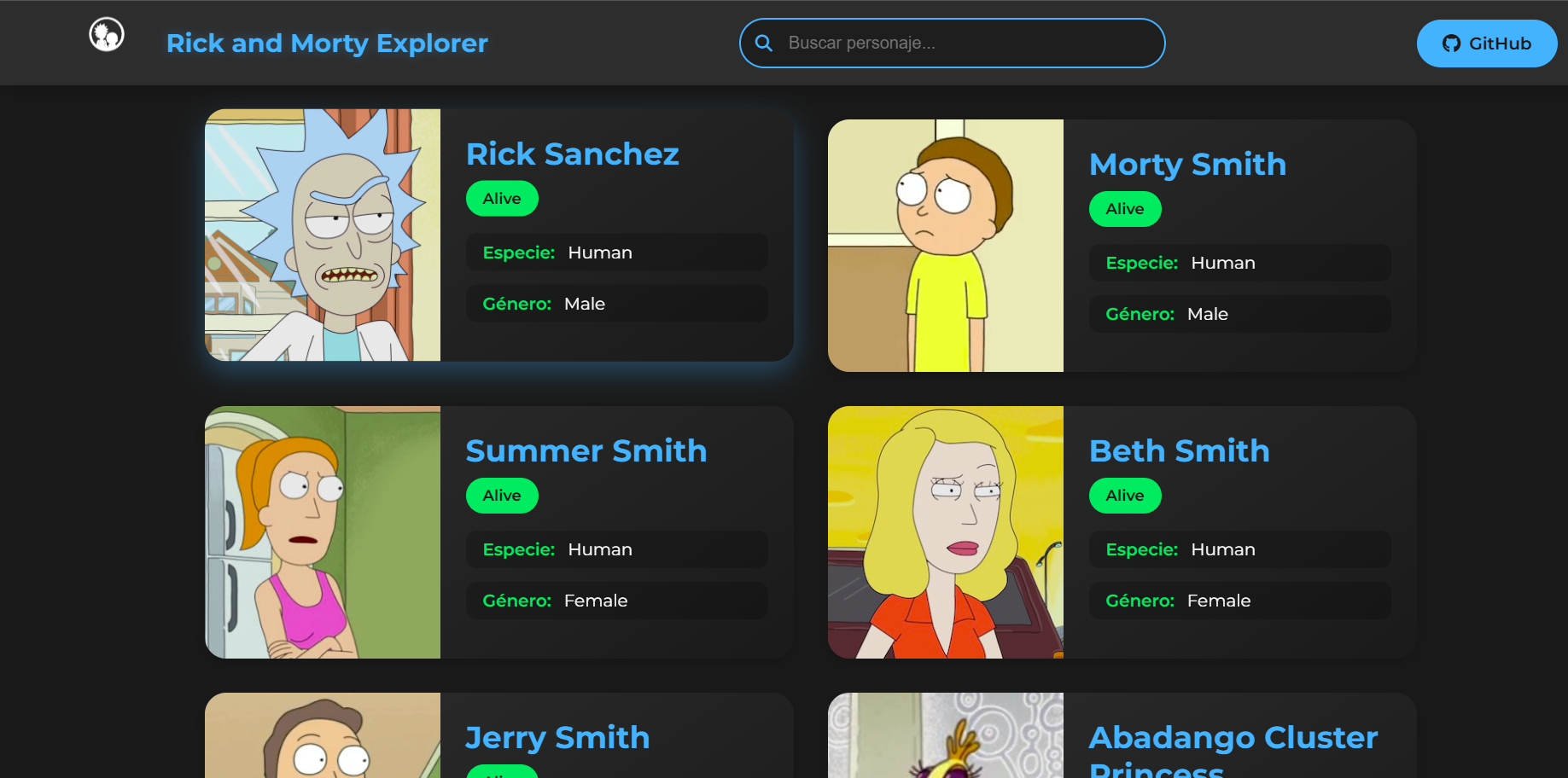Click Especie Human row for Morty Smith
Viewport: 1568px width, 778px height.
[x=1240, y=263]
